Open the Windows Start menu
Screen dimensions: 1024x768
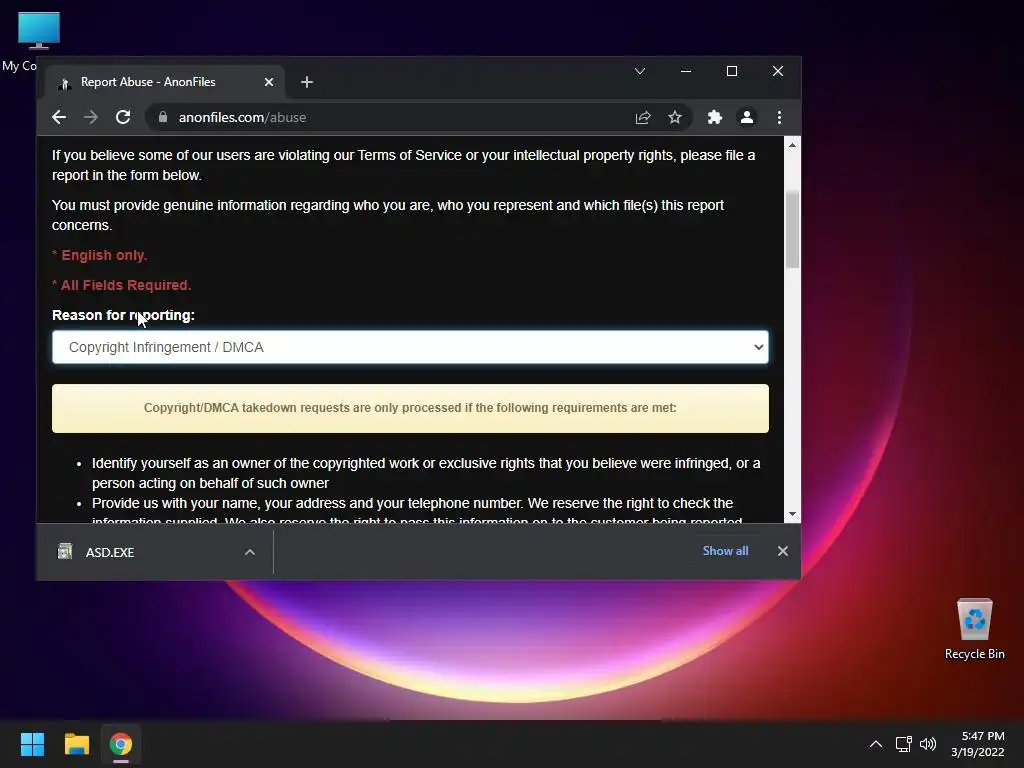[32, 744]
